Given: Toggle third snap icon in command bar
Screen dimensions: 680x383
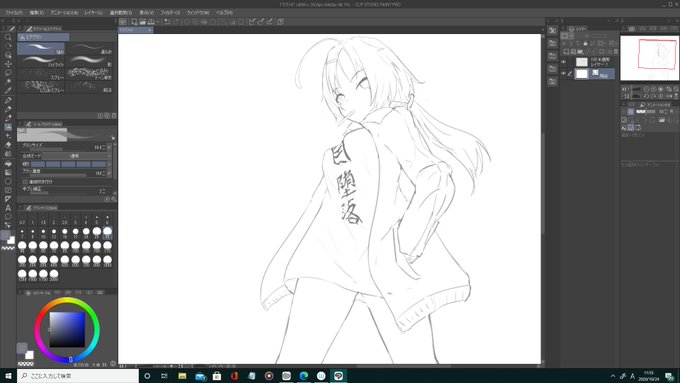Looking at the screenshot, I should pyautogui.click(x=269, y=22).
